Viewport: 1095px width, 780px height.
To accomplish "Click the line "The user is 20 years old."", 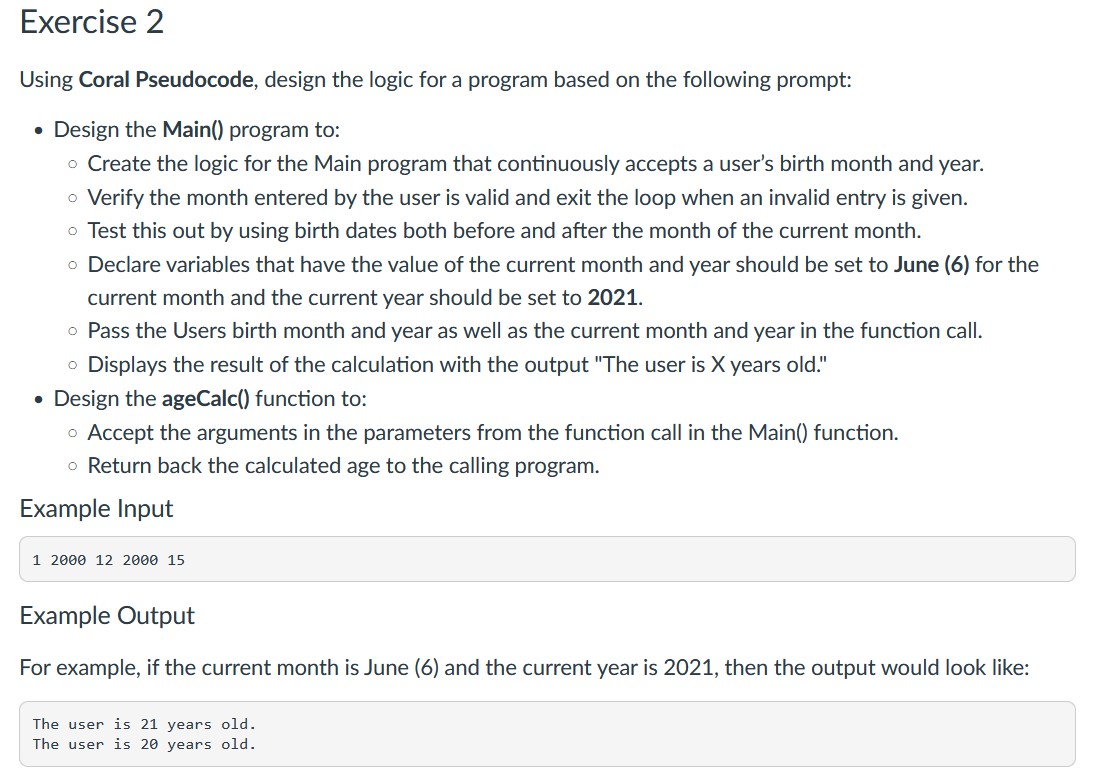I will coord(144,744).
